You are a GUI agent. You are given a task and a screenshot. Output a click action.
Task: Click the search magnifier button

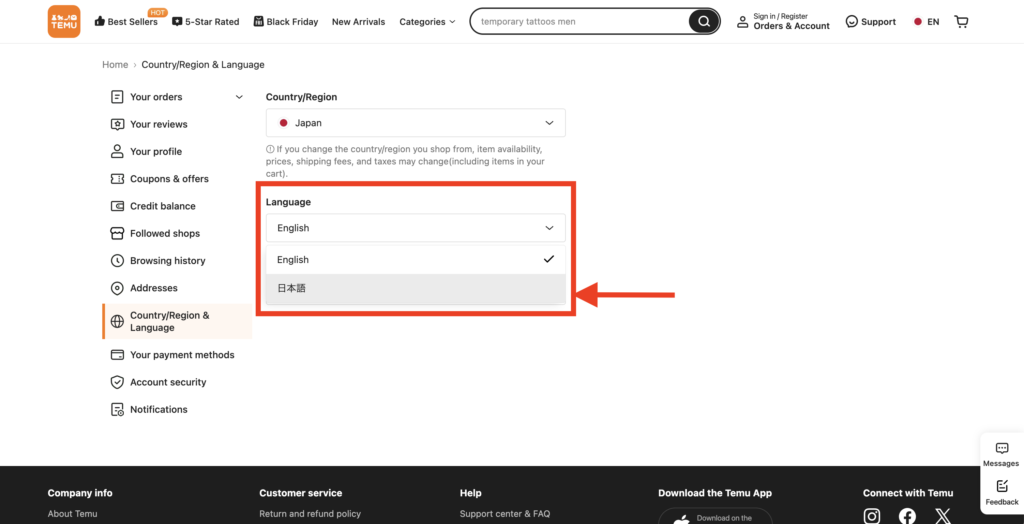click(x=704, y=21)
